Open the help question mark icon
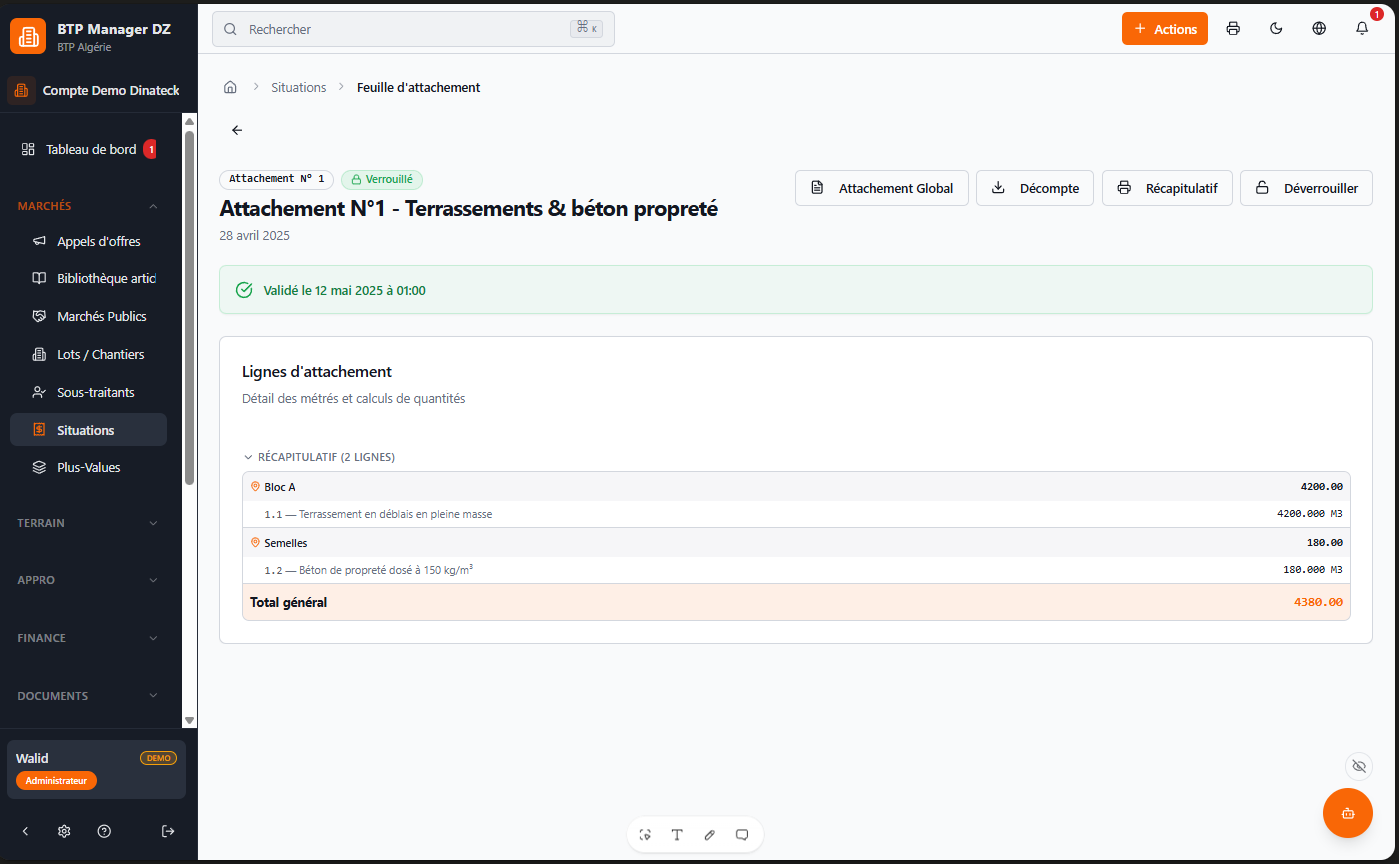Screen dimensions: 1399x864 tap(104, 831)
